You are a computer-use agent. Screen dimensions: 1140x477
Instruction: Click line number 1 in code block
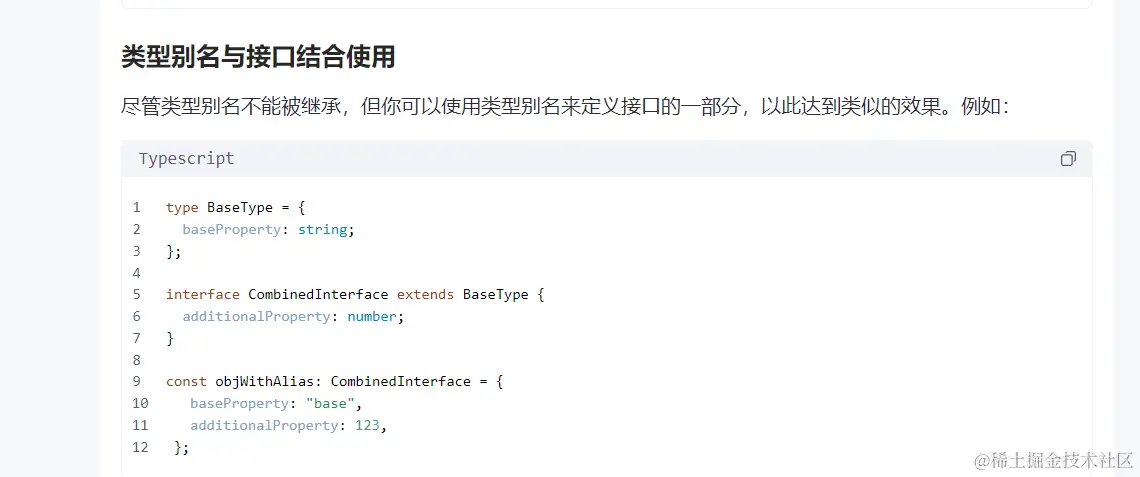click(137, 208)
